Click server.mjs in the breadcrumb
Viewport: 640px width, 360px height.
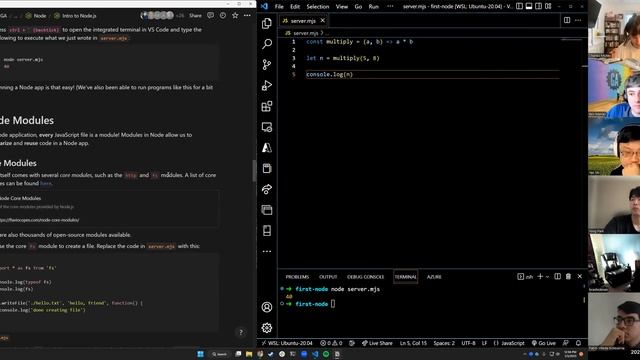click(305, 33)
